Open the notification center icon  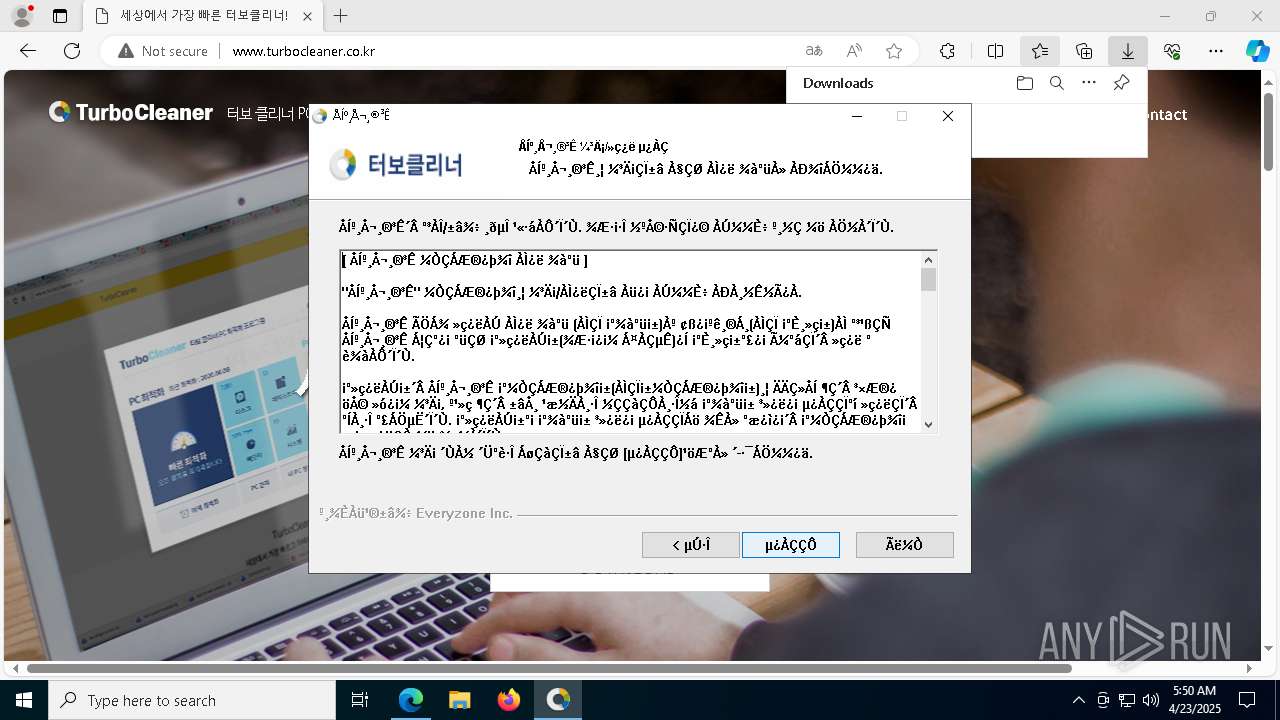click(1247, 700)
